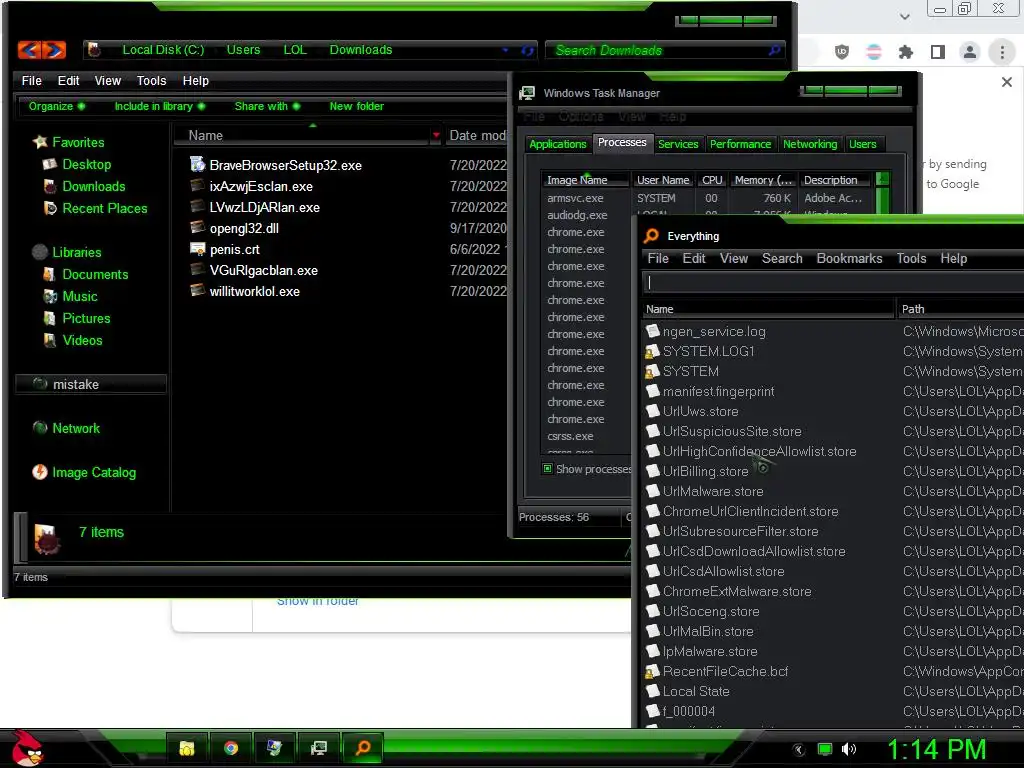Viewport: 1024px width, 768px height.
Task: Open Bookmarks menu in Everything
Action: (x=849, y=259)
